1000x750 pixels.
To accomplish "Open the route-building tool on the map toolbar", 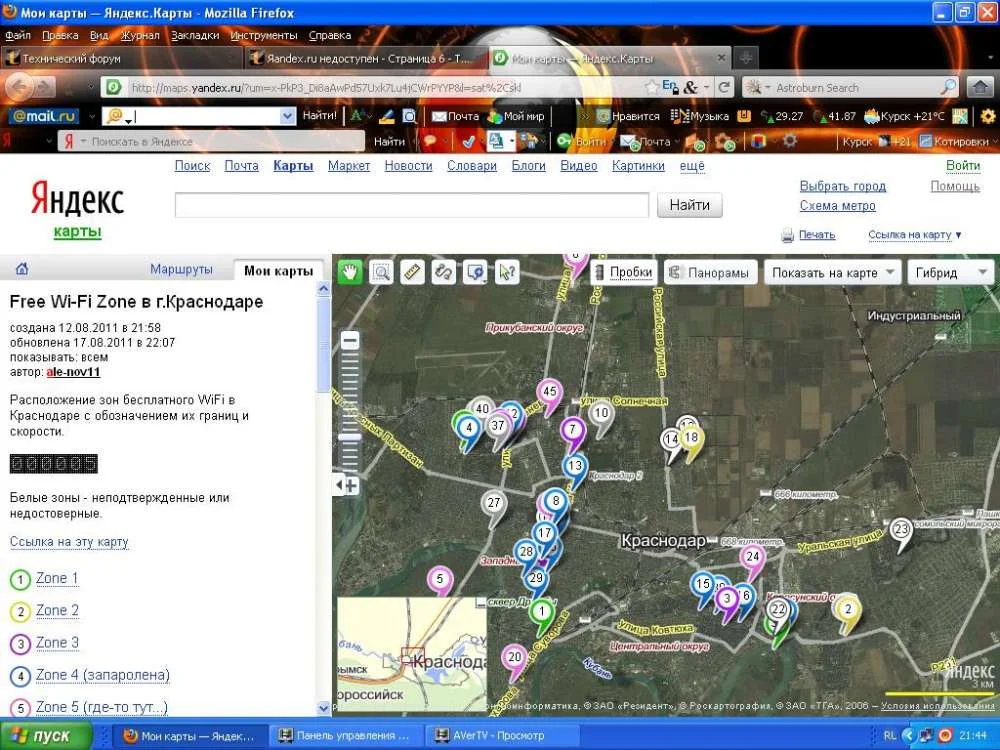I will pyautogui.click(x=444, y=272).
